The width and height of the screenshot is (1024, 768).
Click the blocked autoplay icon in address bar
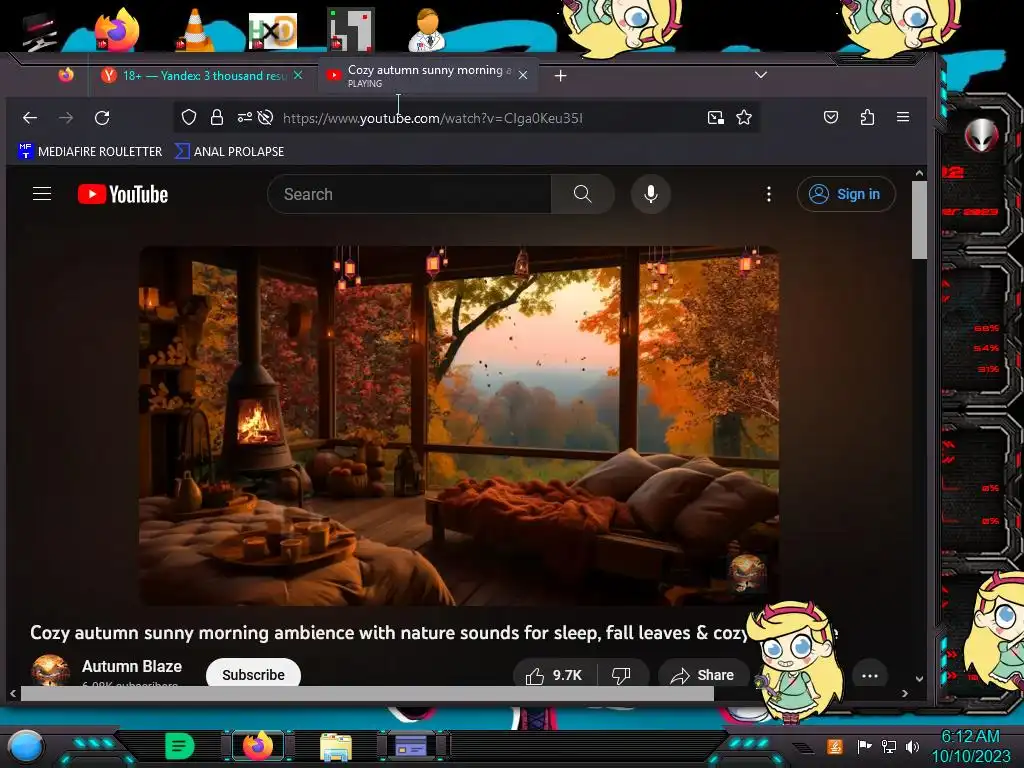[x=265, y=118]
